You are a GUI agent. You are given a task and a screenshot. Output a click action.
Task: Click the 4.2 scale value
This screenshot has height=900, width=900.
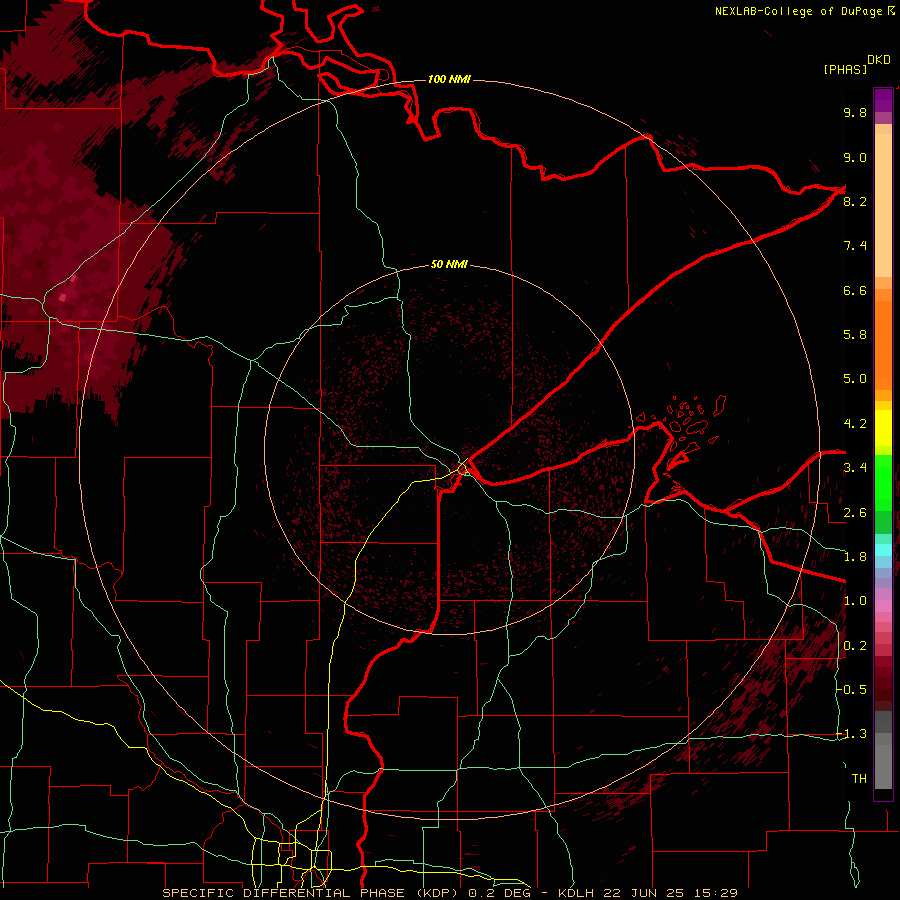point(855,424)
